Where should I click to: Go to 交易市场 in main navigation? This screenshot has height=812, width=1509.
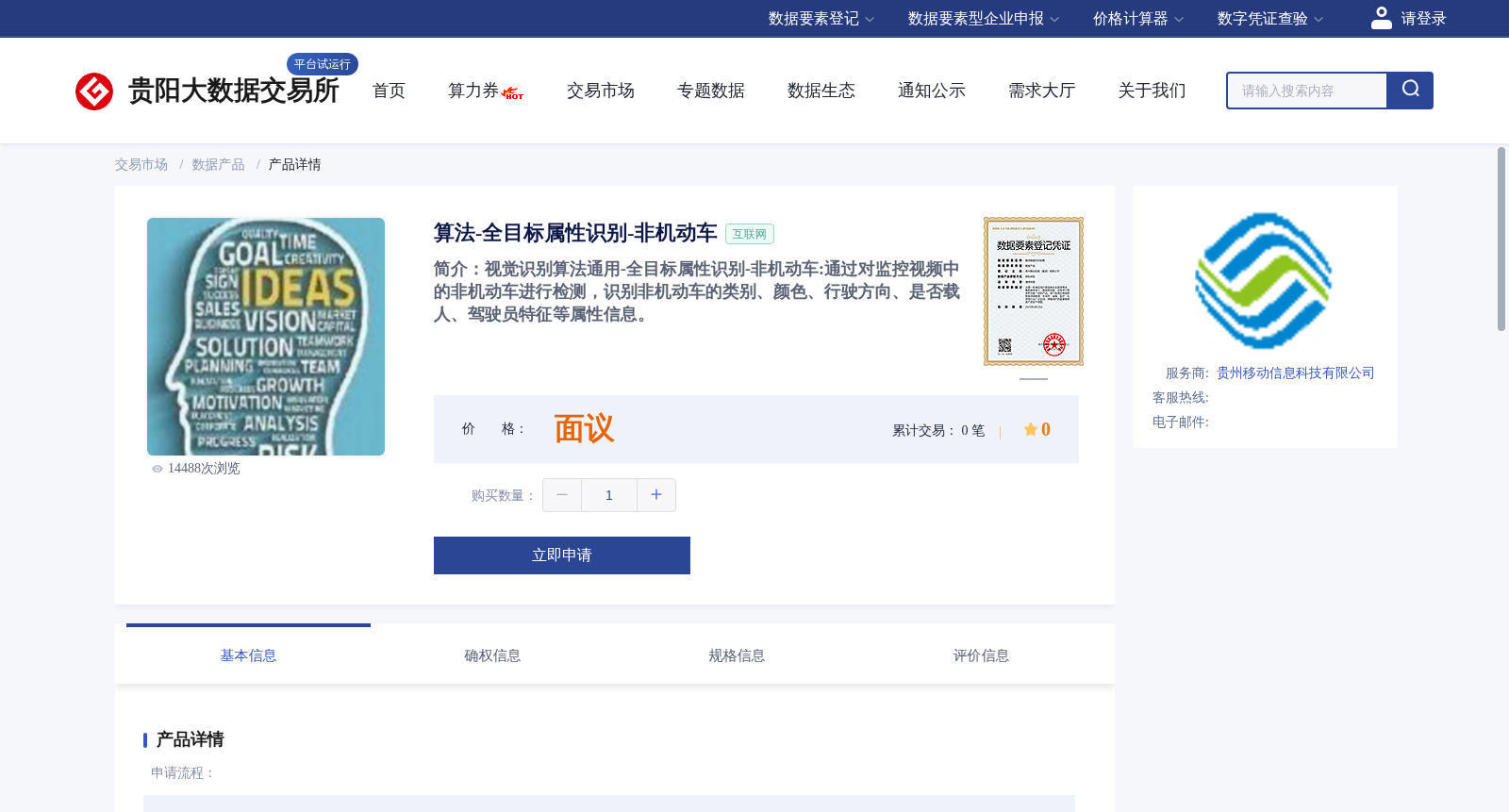point(601,91)
